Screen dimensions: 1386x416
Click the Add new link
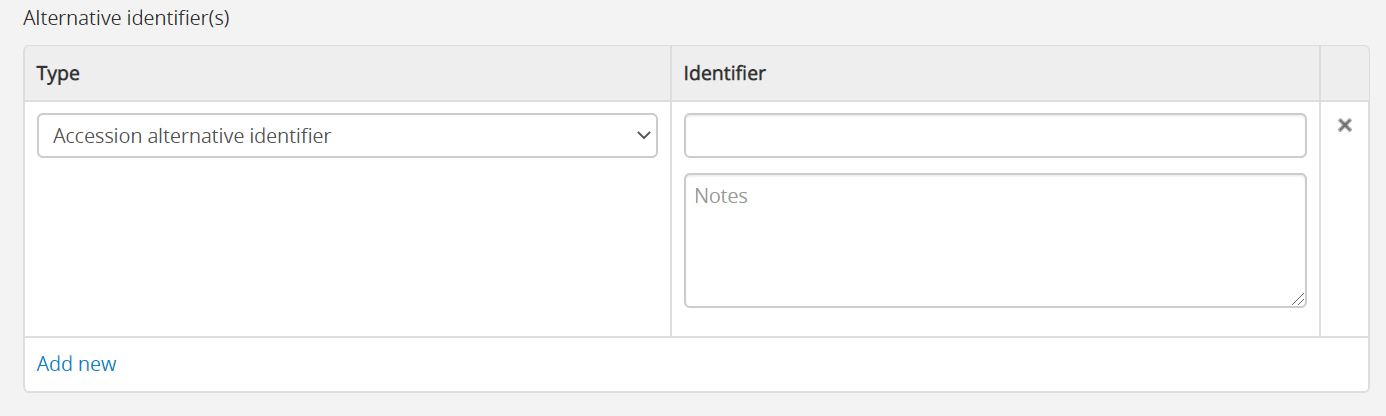pos(76,364)
